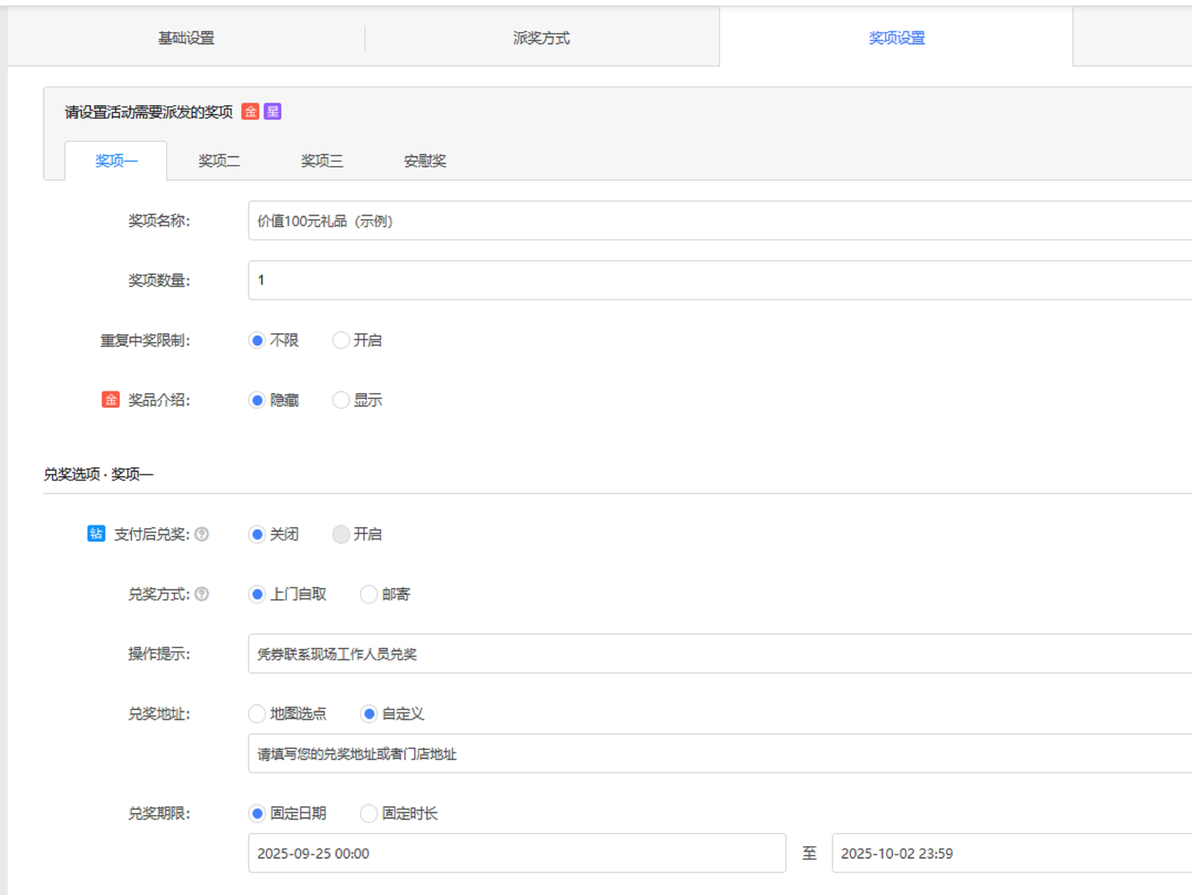Click the 兑奖选项 · 奖项一 section heading
This screenshot has width=1192, height=895.
click(x=98, y=474)
